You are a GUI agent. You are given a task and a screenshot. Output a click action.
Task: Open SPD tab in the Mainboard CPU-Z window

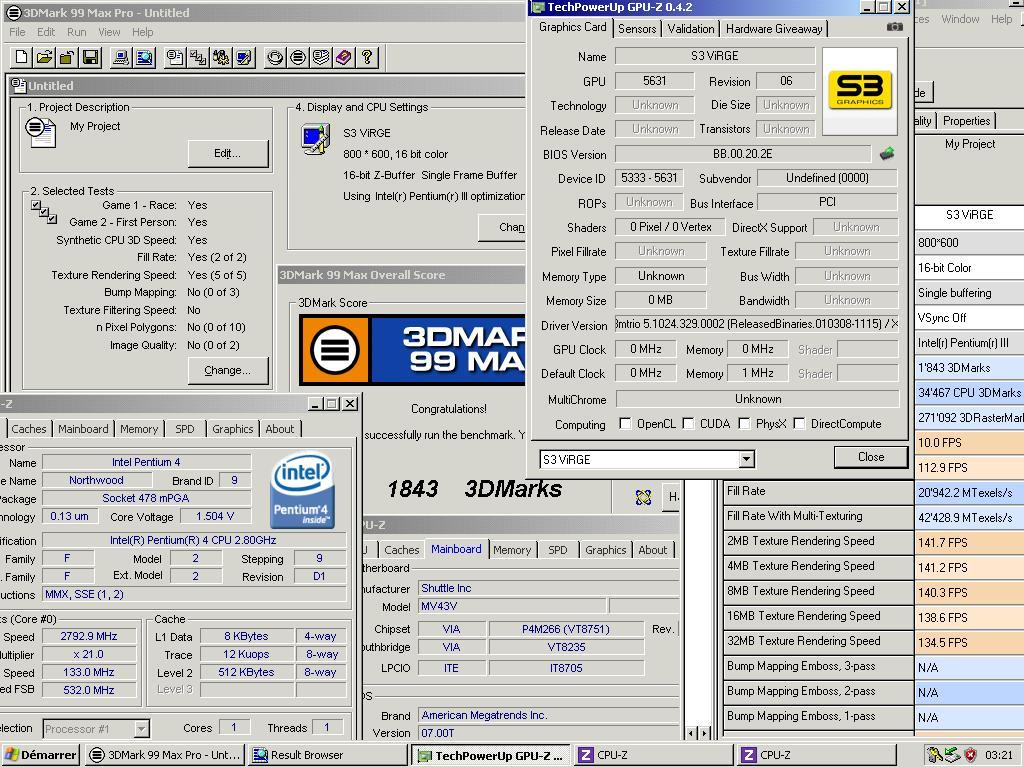click(557, 550)
